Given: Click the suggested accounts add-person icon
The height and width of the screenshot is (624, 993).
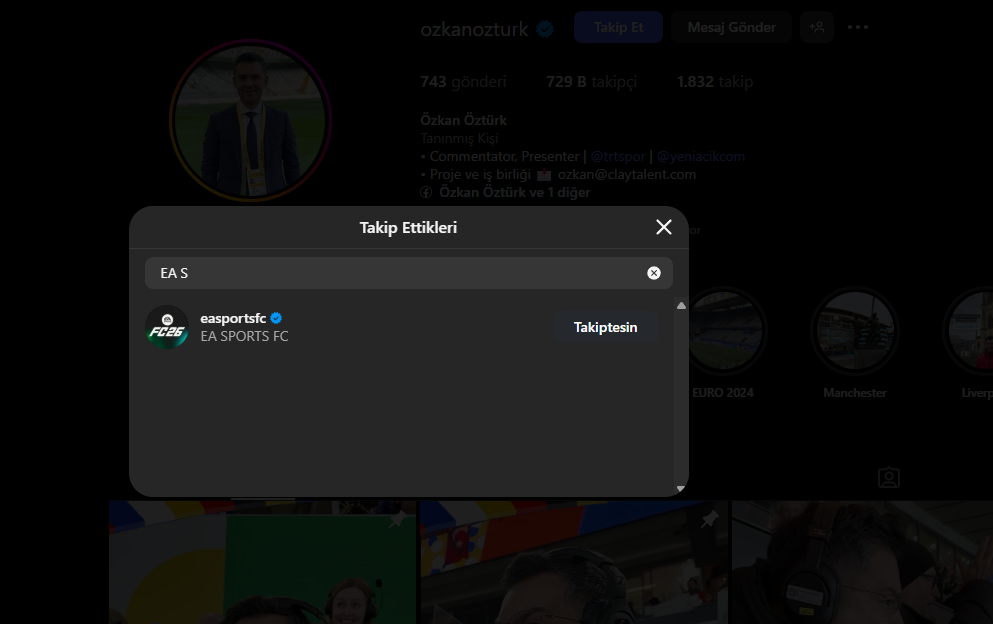Looking at the screenshot, I should 816,27.
